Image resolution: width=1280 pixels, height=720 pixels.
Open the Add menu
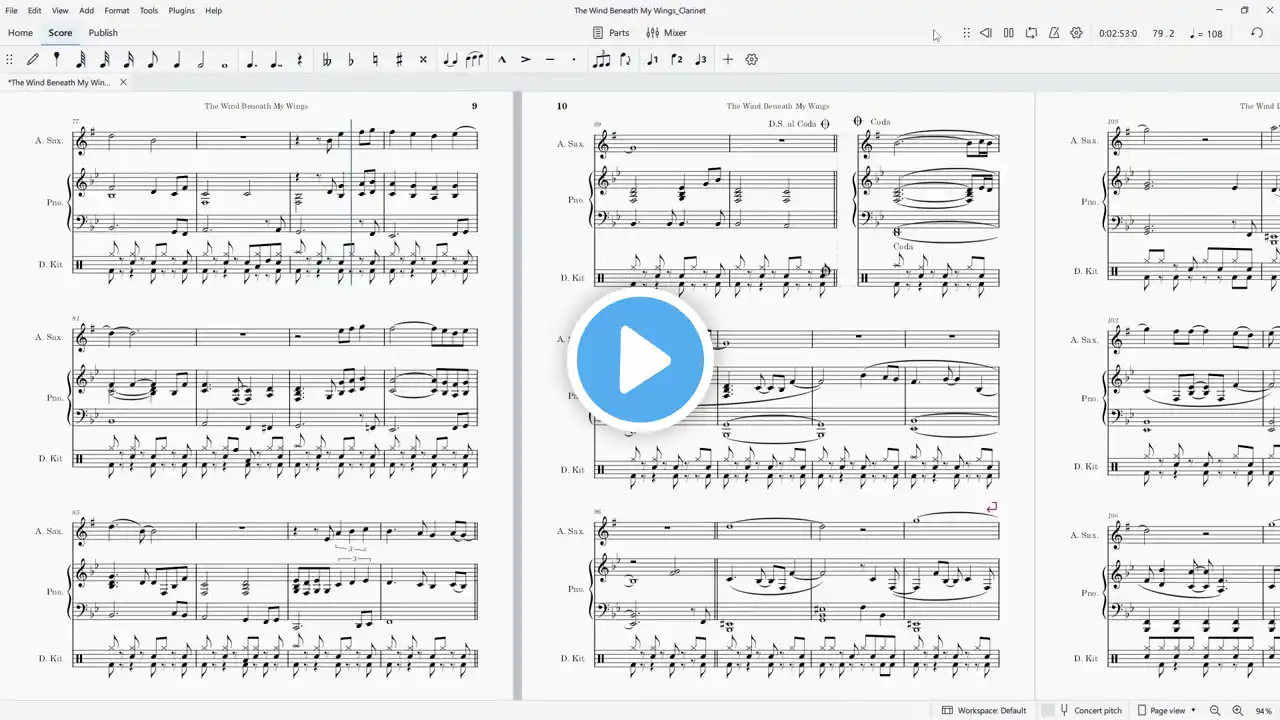(87, 10)
